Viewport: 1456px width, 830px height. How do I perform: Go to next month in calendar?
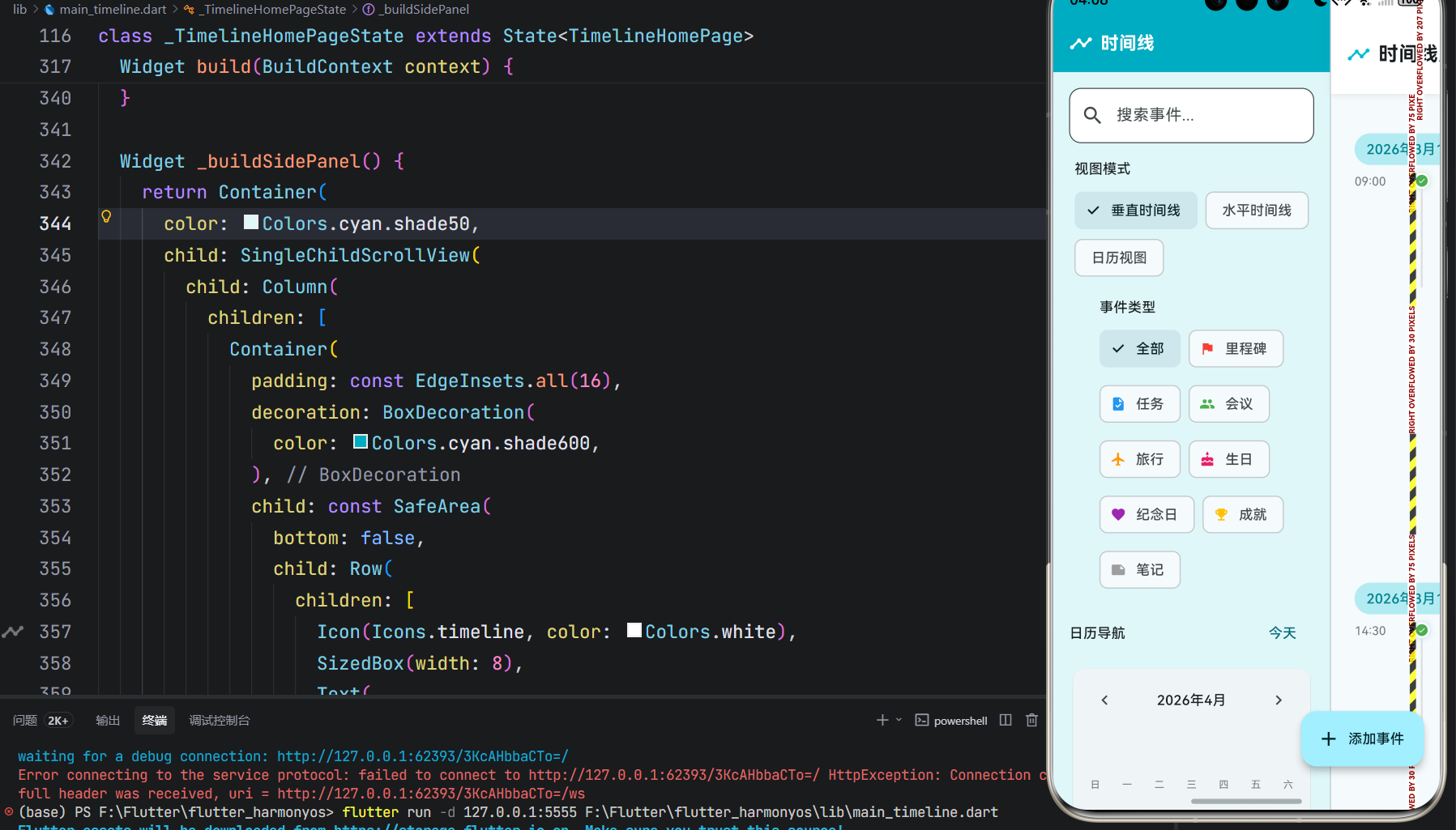[1279, 700]
